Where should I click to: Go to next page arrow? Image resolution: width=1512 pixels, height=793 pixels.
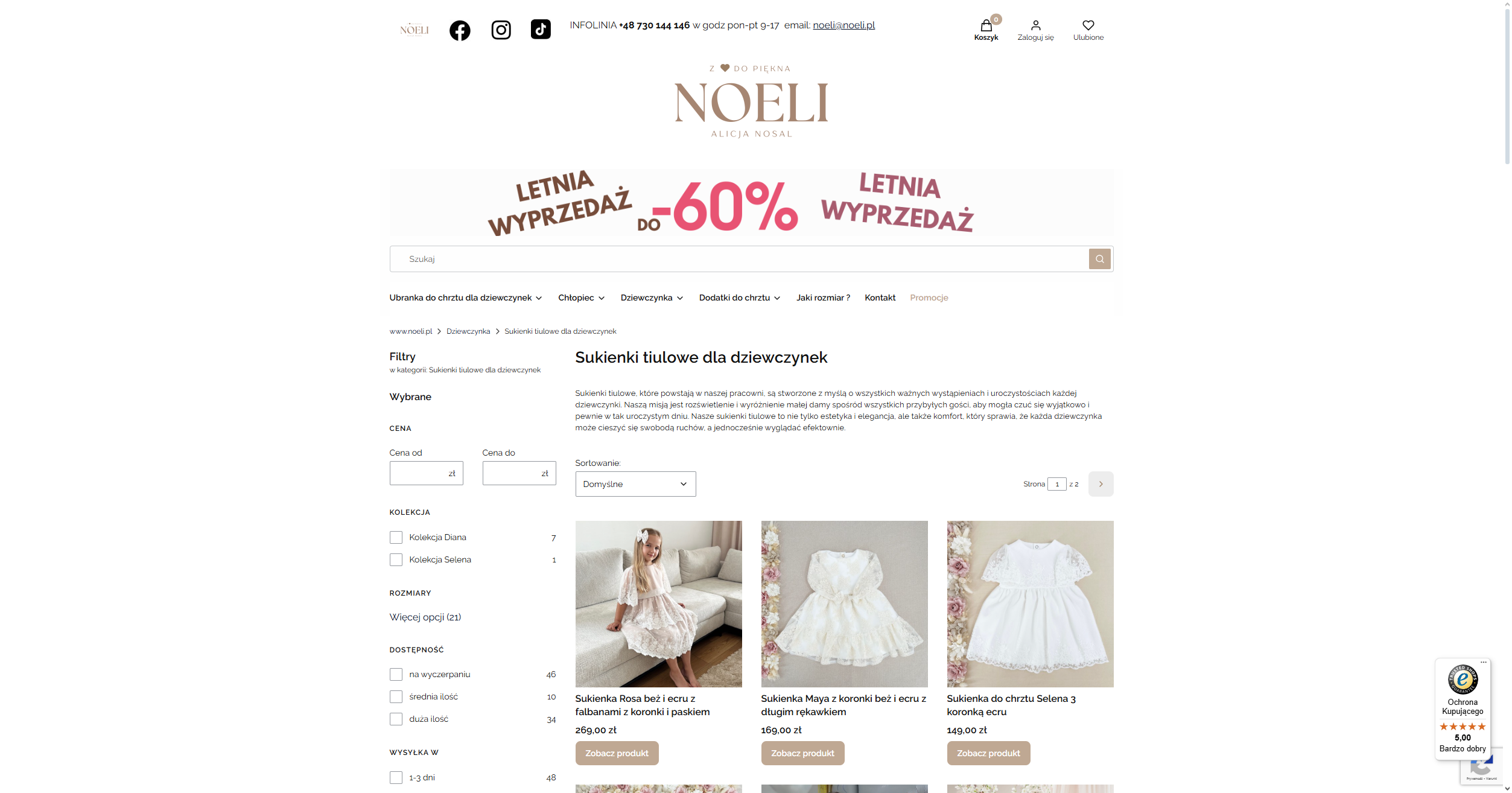(1101, 484)
